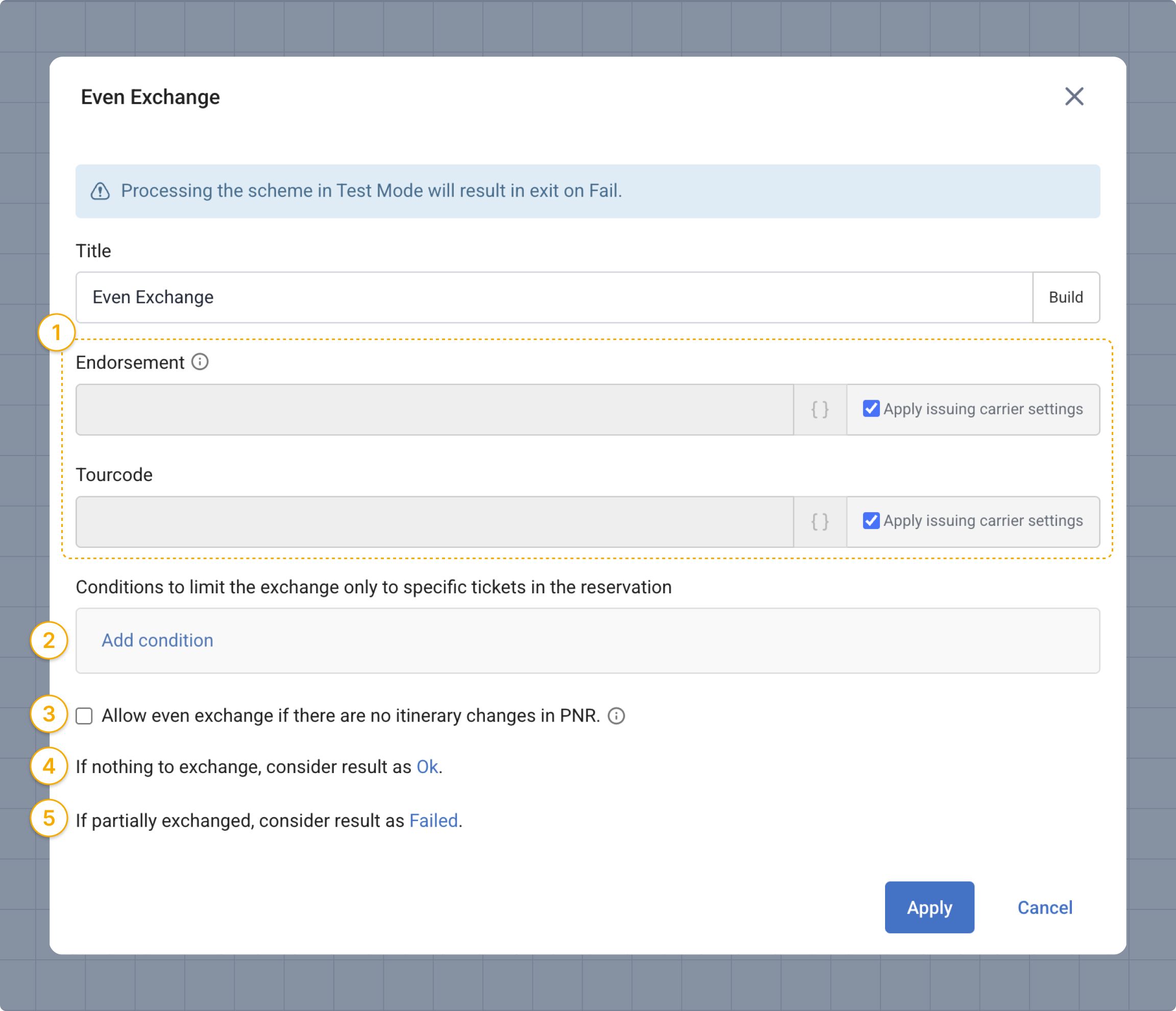The height and width of the screenshot is (1011, 1176).
Task: Click annotation marker number 2
Action: [49, 640]
